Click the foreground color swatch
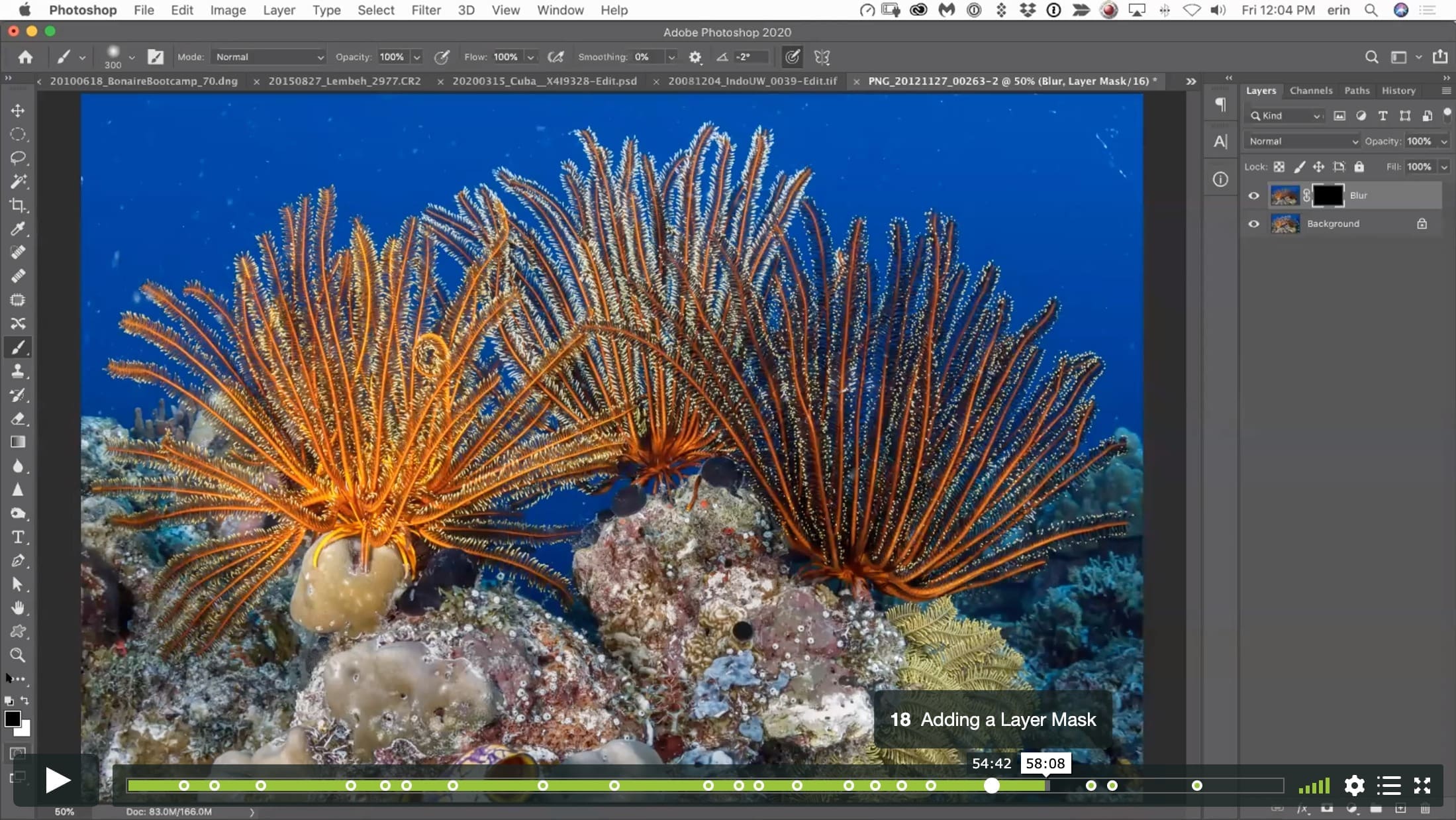The width and height of the screenshot is (1456, 820). 13,719
